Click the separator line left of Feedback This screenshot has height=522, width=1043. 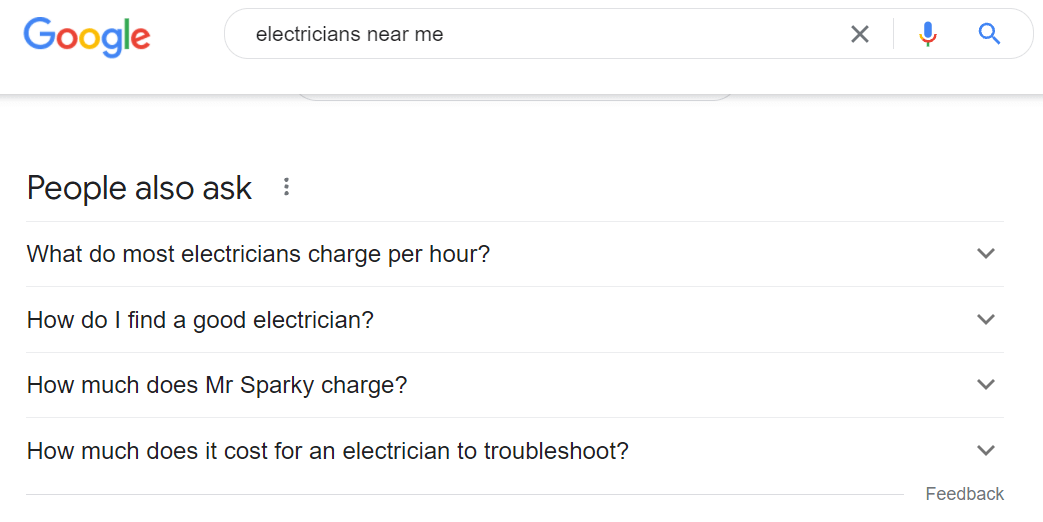coord(465,494)
